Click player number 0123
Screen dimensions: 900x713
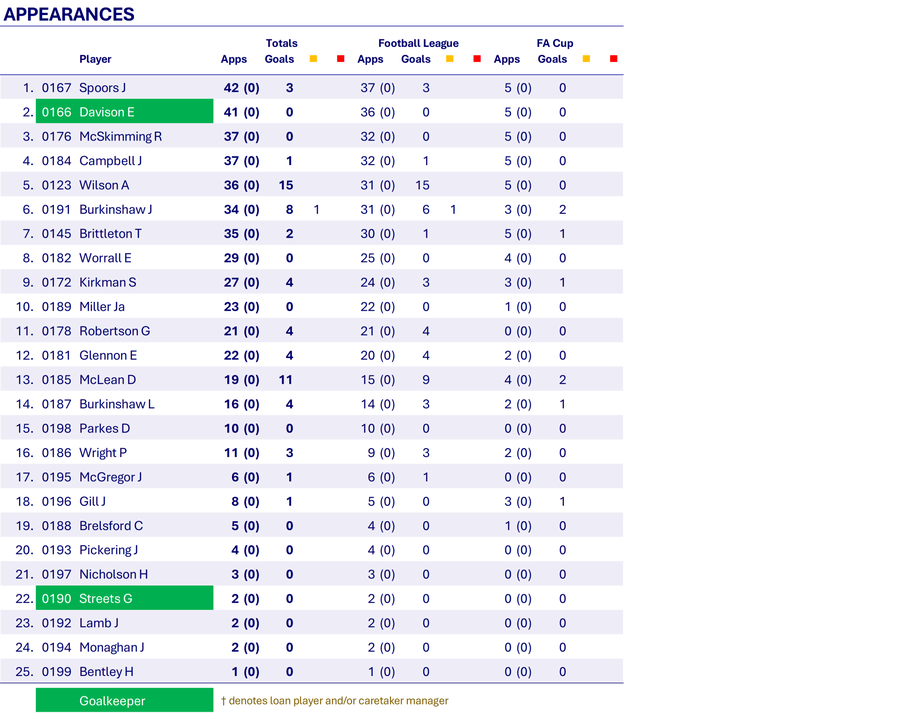pos(56,185)
